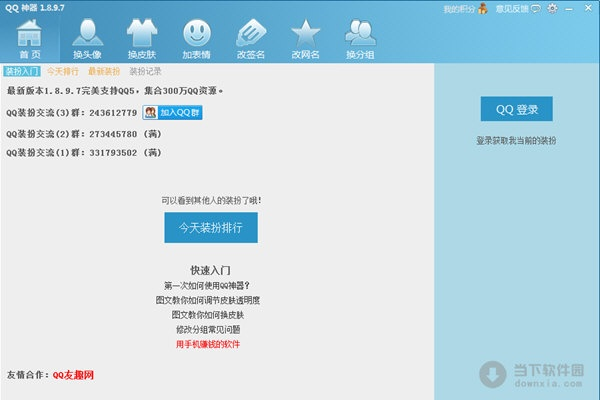
Task: Click the 最新版本1.8.9.7 announcement text
Action: [115, 91]
